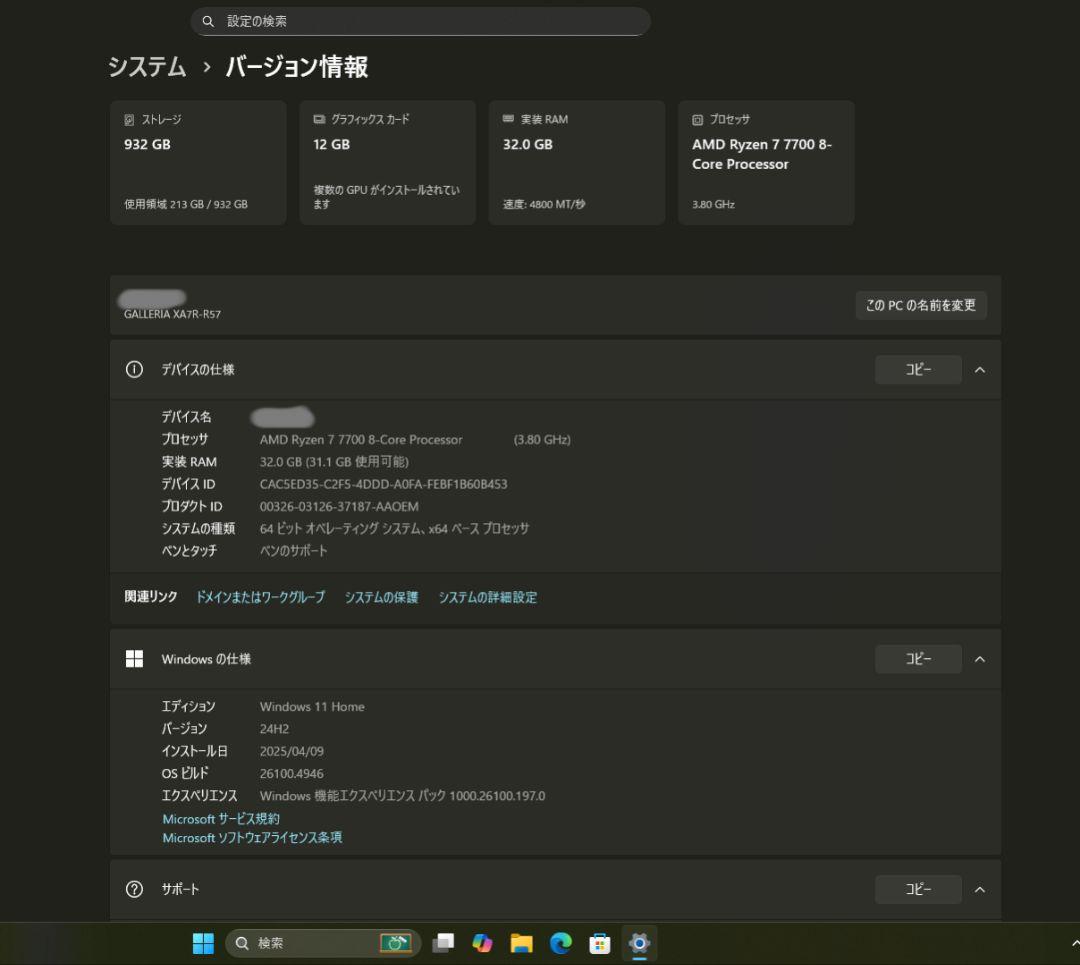
Task: Collapse the Windows の仕様 section
Action: 980,658
